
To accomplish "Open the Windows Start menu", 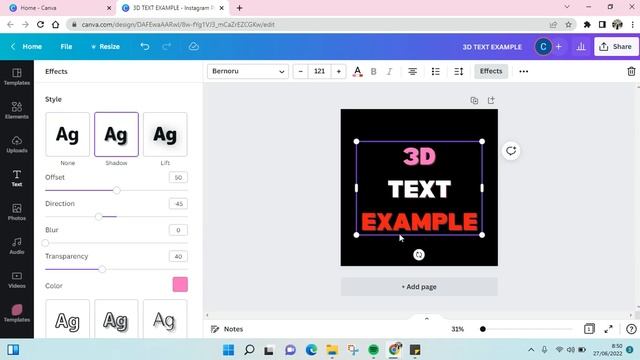I will click(229, 350).
